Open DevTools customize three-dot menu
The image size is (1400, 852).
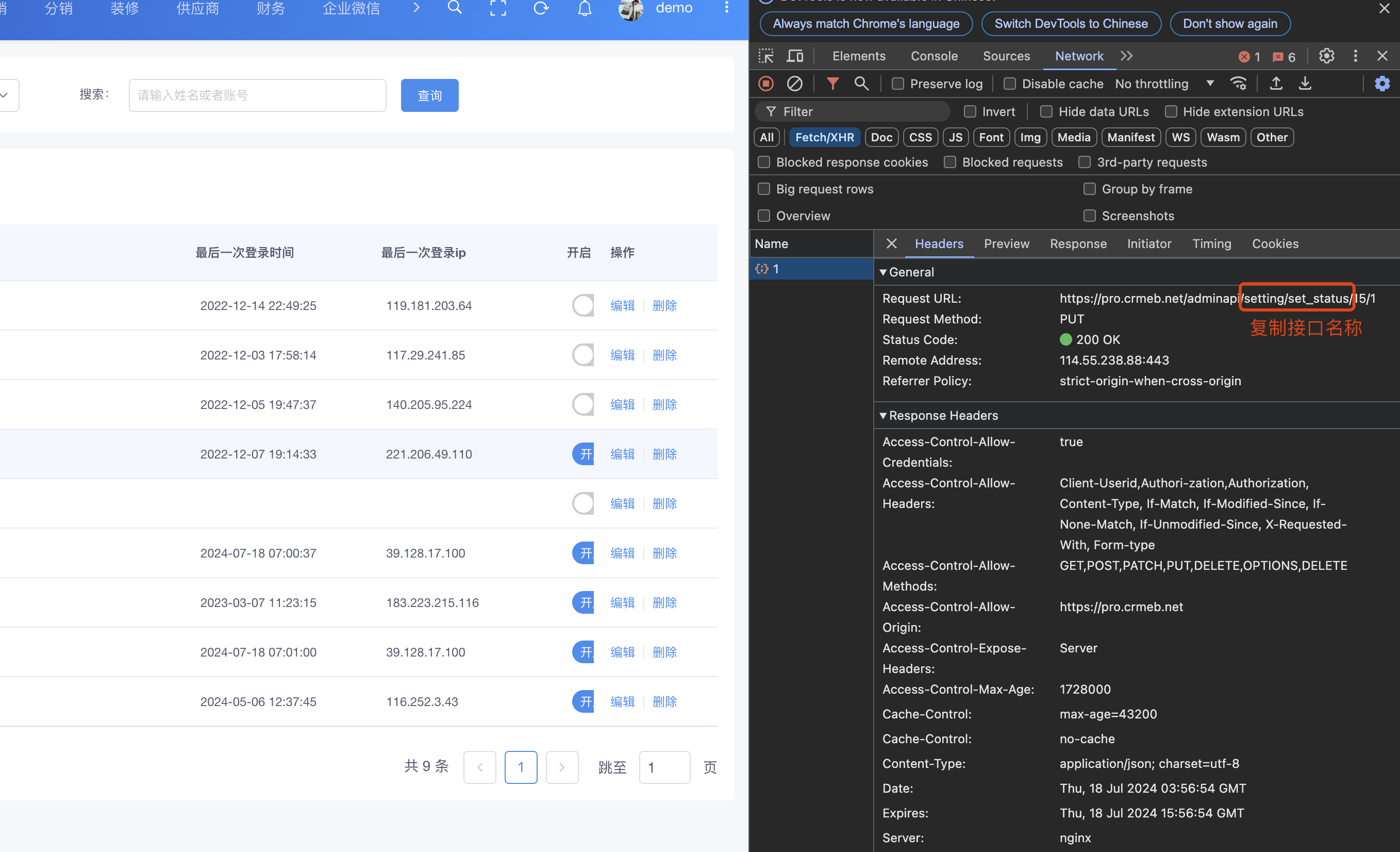[1355, 56]
